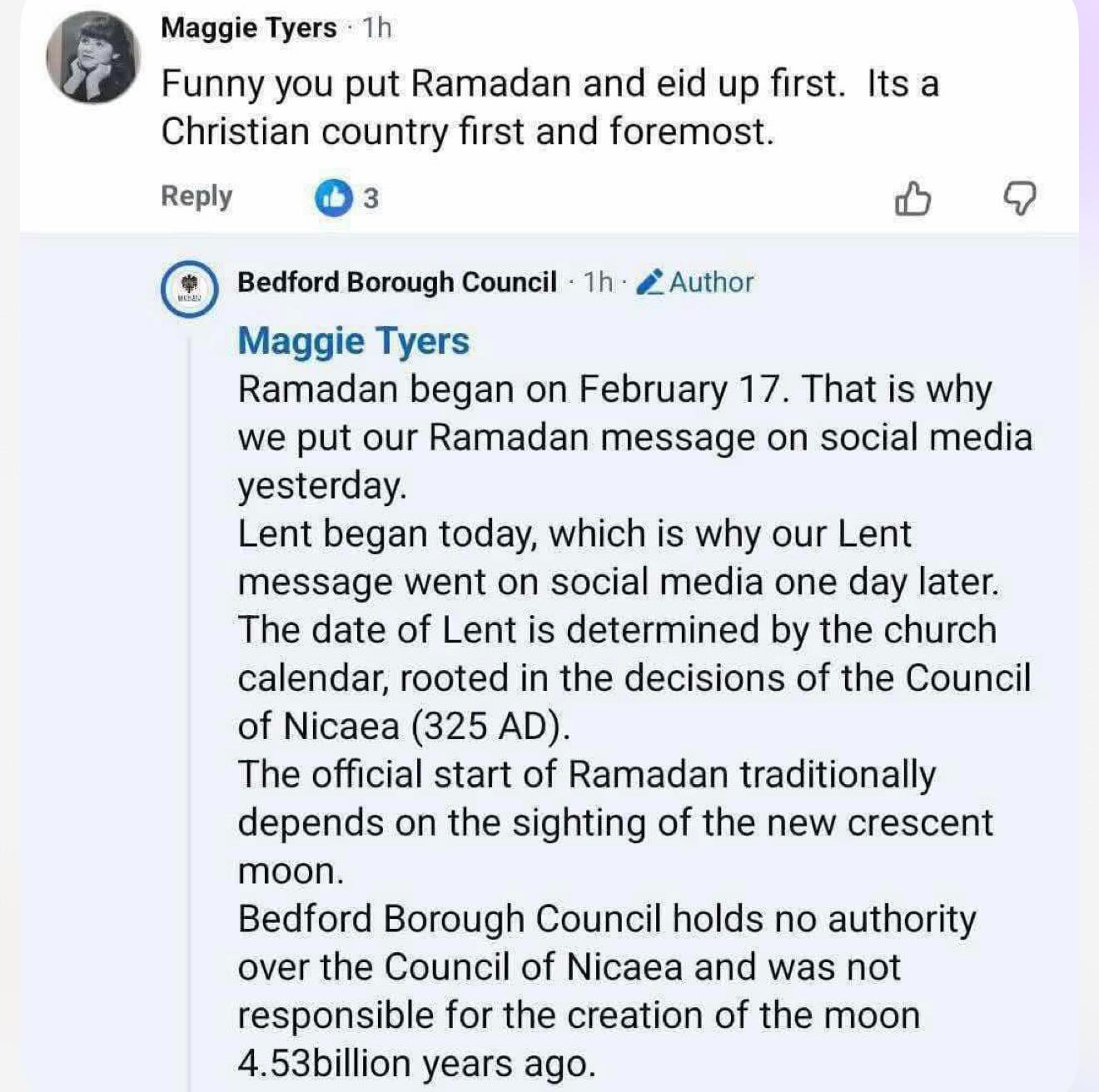Click the blue Maggie Tyers mention in reply
The height and width of the screenshot is (1092, 1099).
tap(353, 340)
